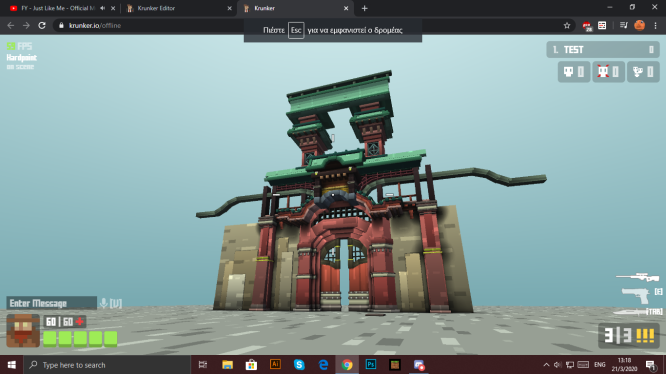This screenshot has width=666, height=374.
Task: Open the volume control in the tray
Action: point(558,365)
